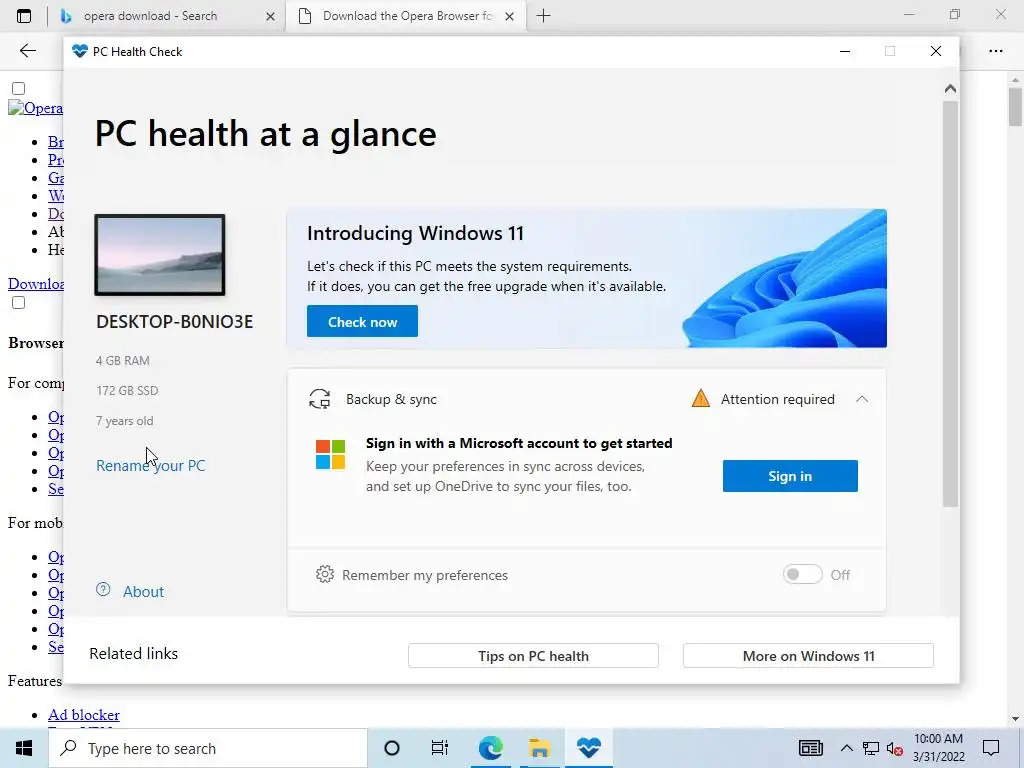
Task: Switch to Download the Opera Browser tab
Action: 405,16
